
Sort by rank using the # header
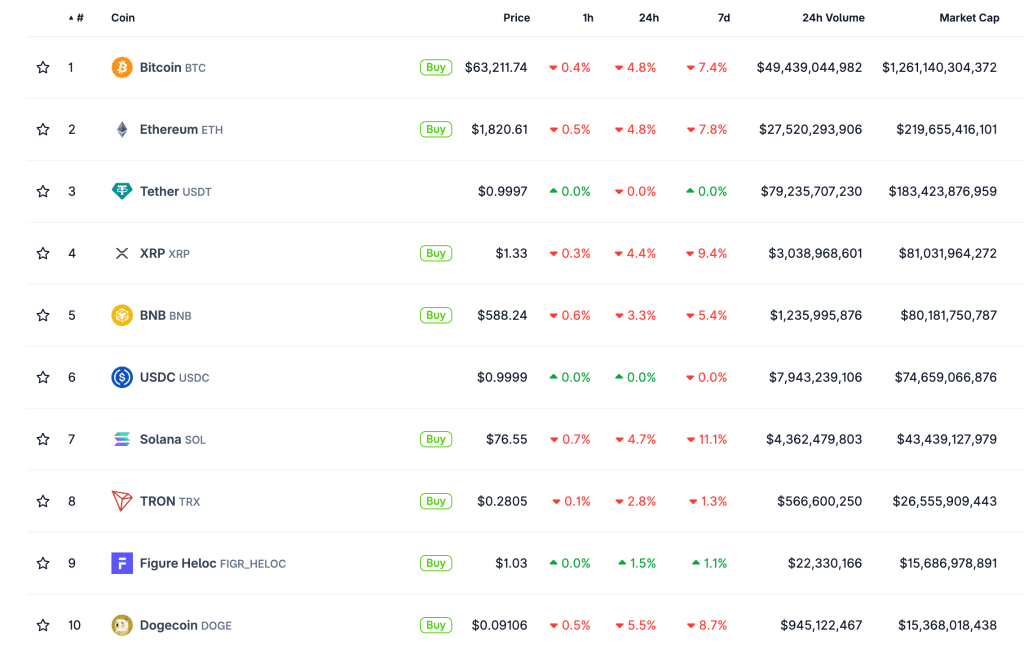76,18
